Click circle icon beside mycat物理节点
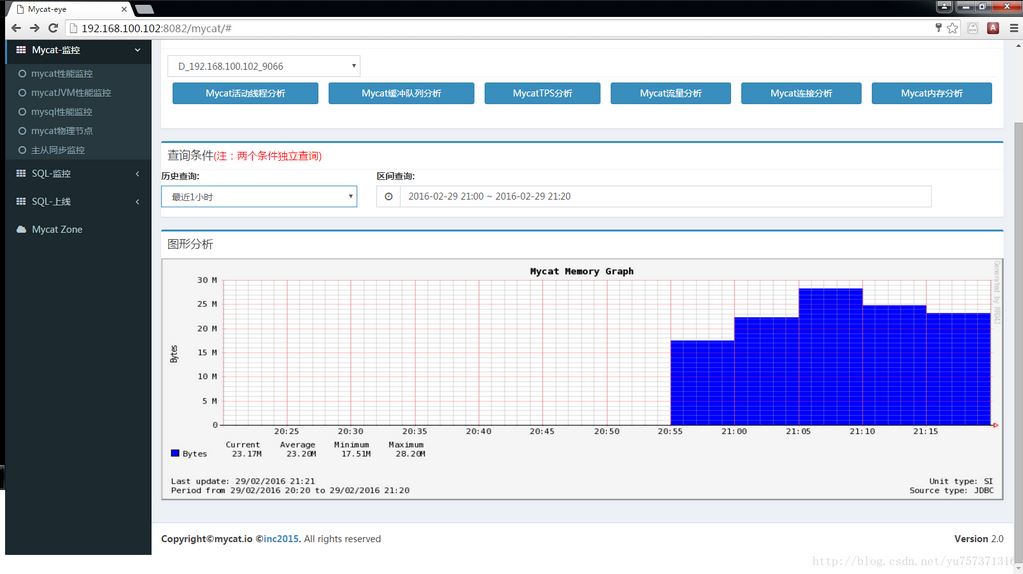 (22, 130)
